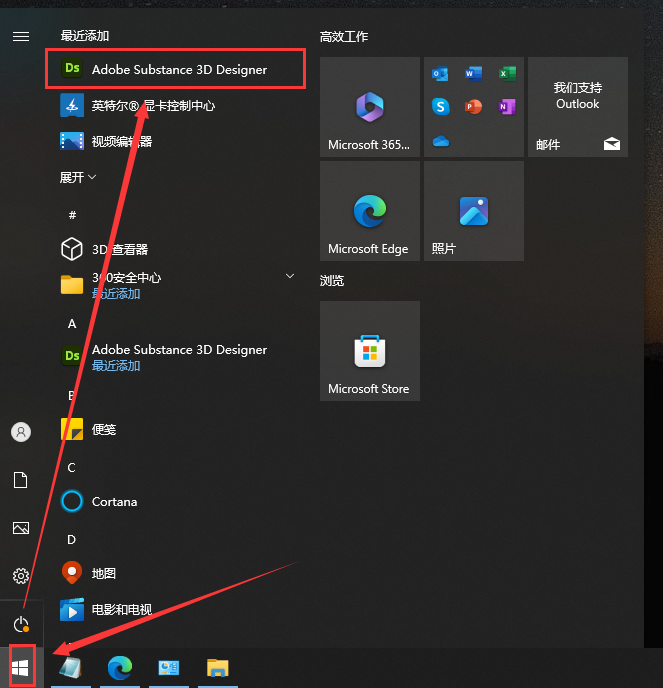The width and height of the screenshot is (663, 688).
Task: Open OneDrive in Office tile group
Action: click(441, 141)
